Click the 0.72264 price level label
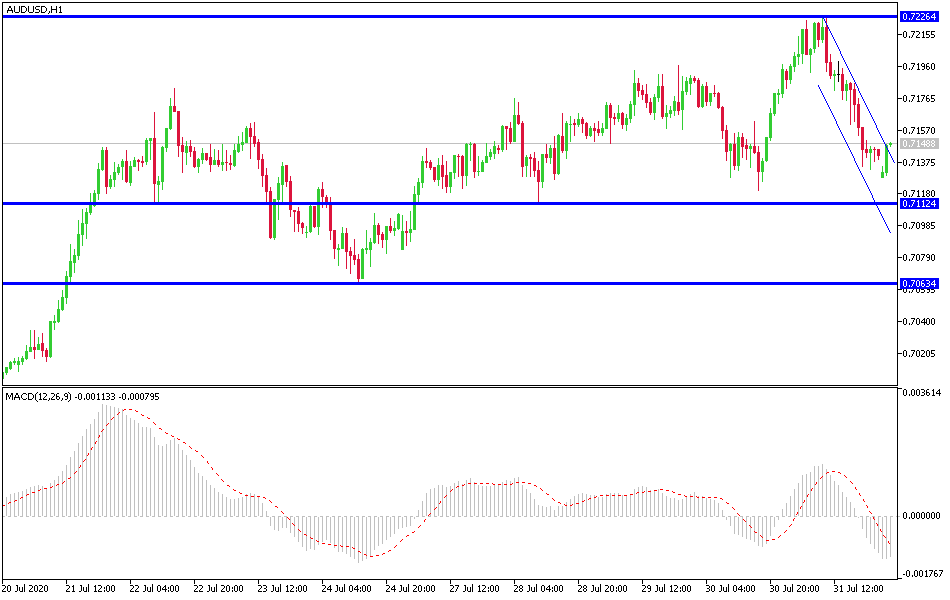The image size is (950, 600). coord(919,17)
